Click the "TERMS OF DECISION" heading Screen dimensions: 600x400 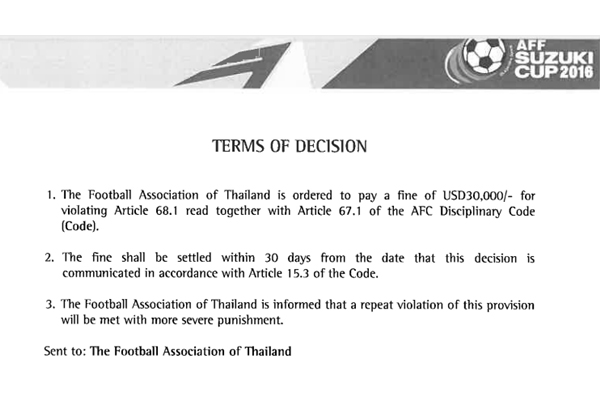click(x=290, y=146)
